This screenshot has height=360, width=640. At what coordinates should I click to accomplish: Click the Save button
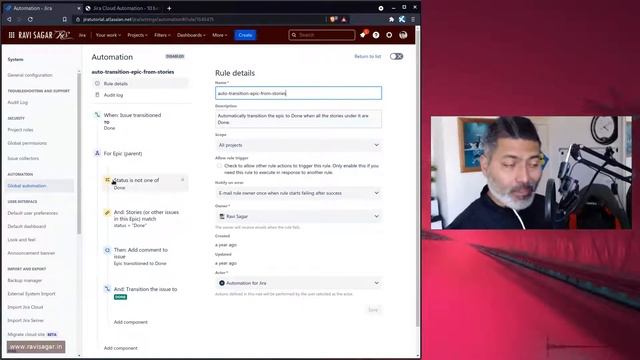pos(373,310)
